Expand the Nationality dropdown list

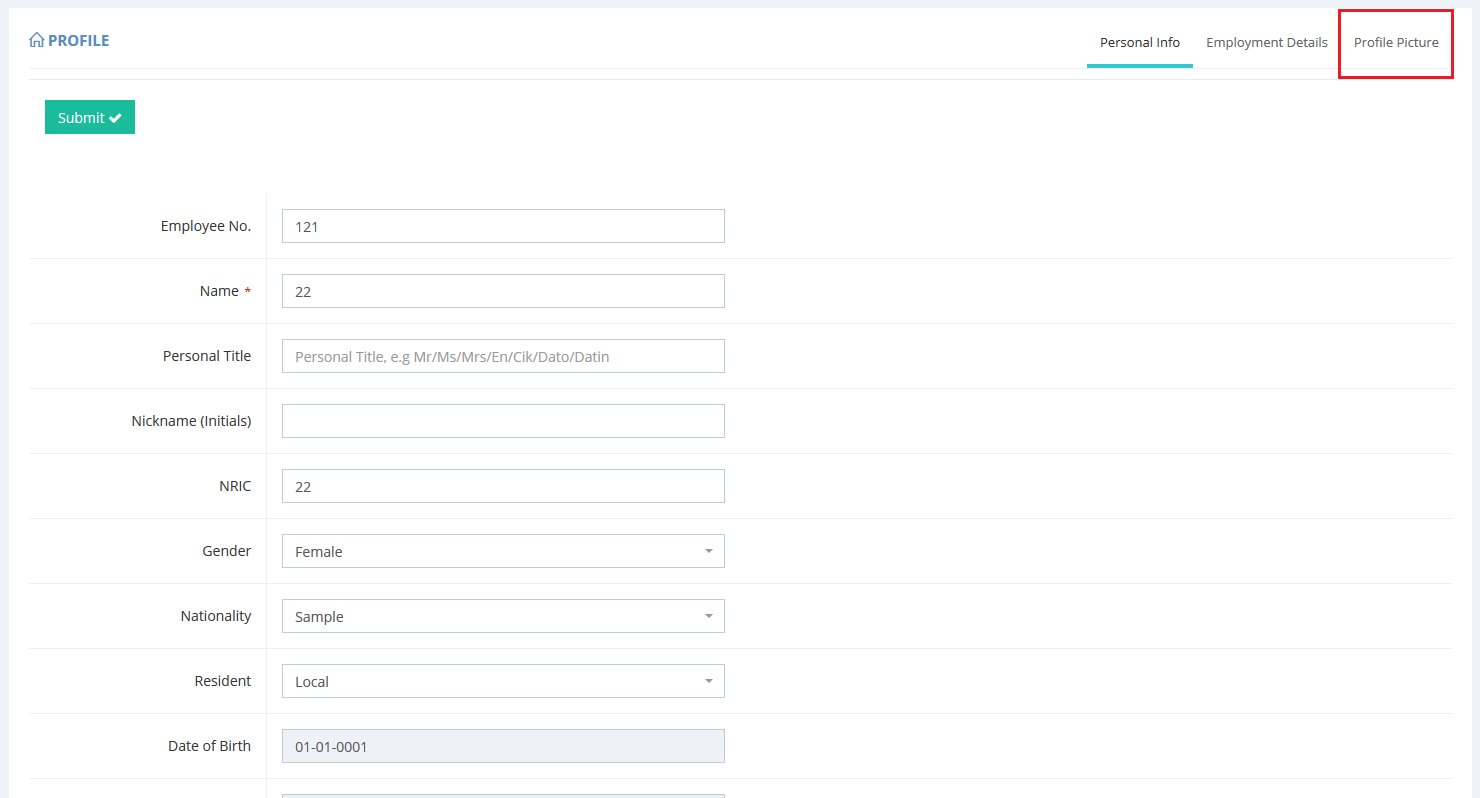[502, 616]
